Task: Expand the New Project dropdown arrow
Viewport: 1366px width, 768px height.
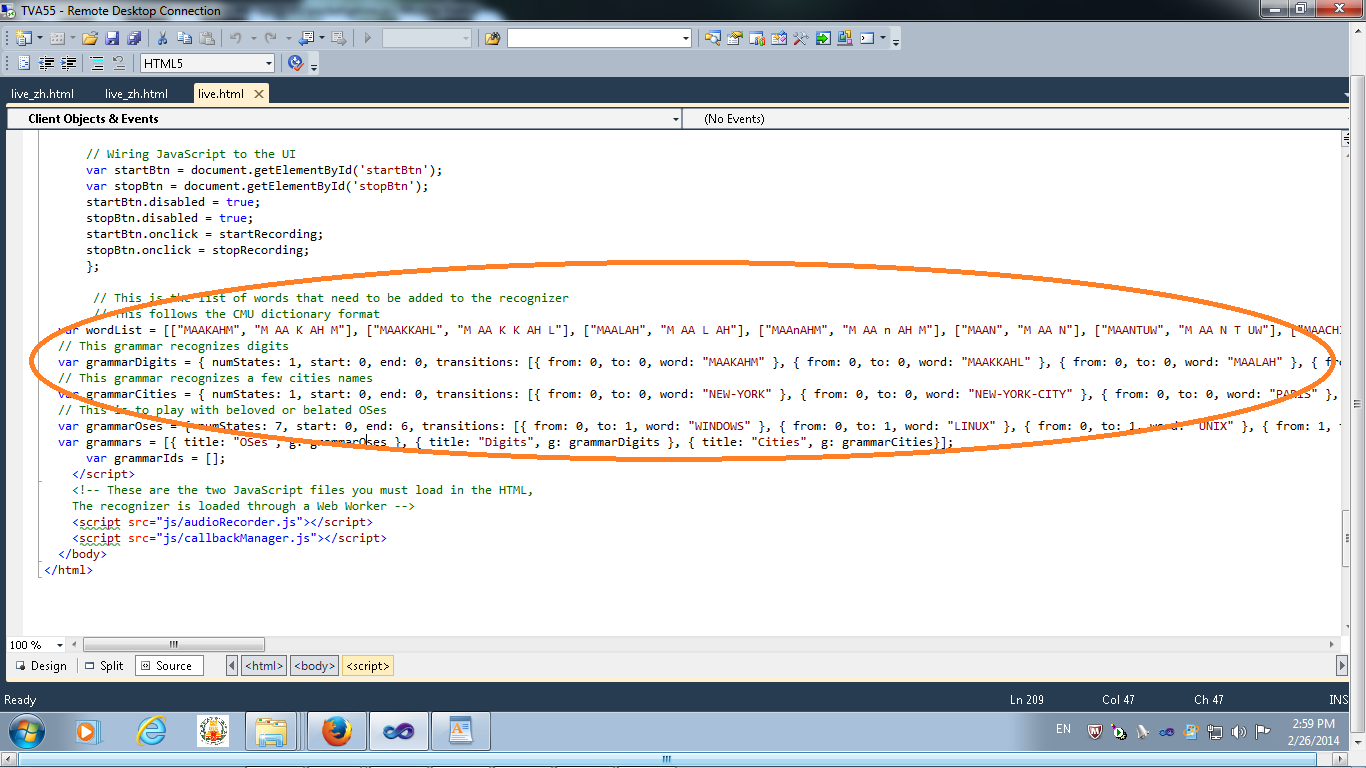Action: (x=40, y=38)
